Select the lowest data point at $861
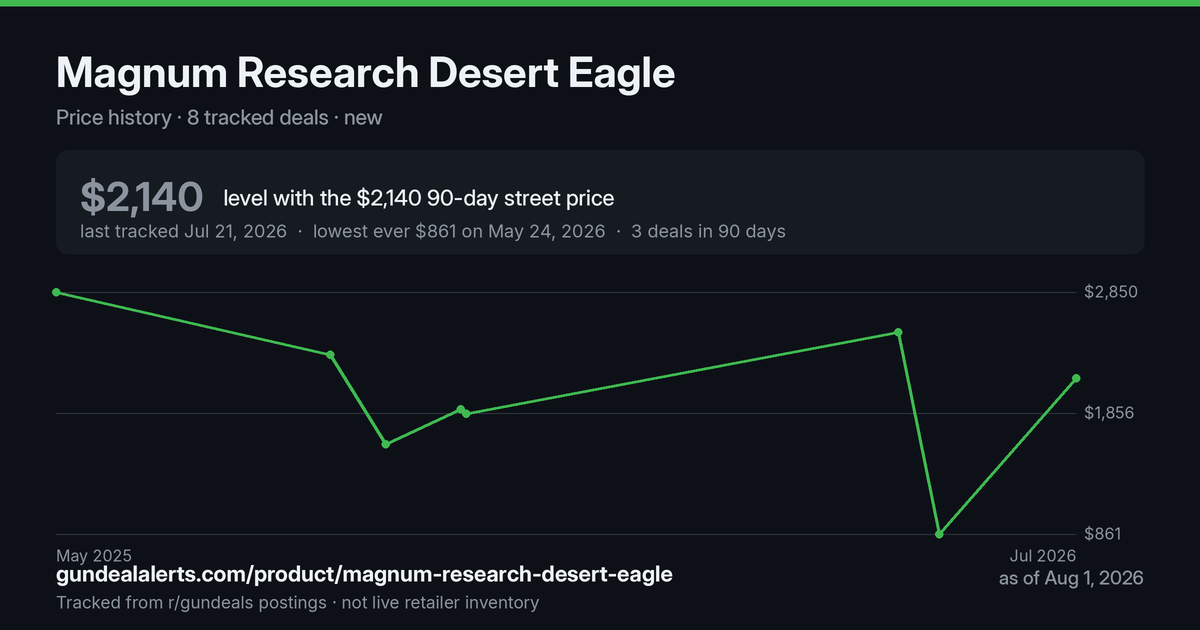The width and height of the screenshot is (1200, 630). [939, 534]
